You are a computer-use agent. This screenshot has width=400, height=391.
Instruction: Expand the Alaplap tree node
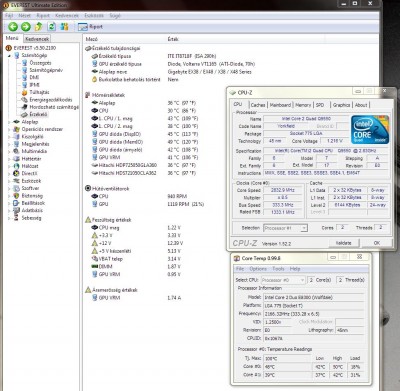[9, 122]
